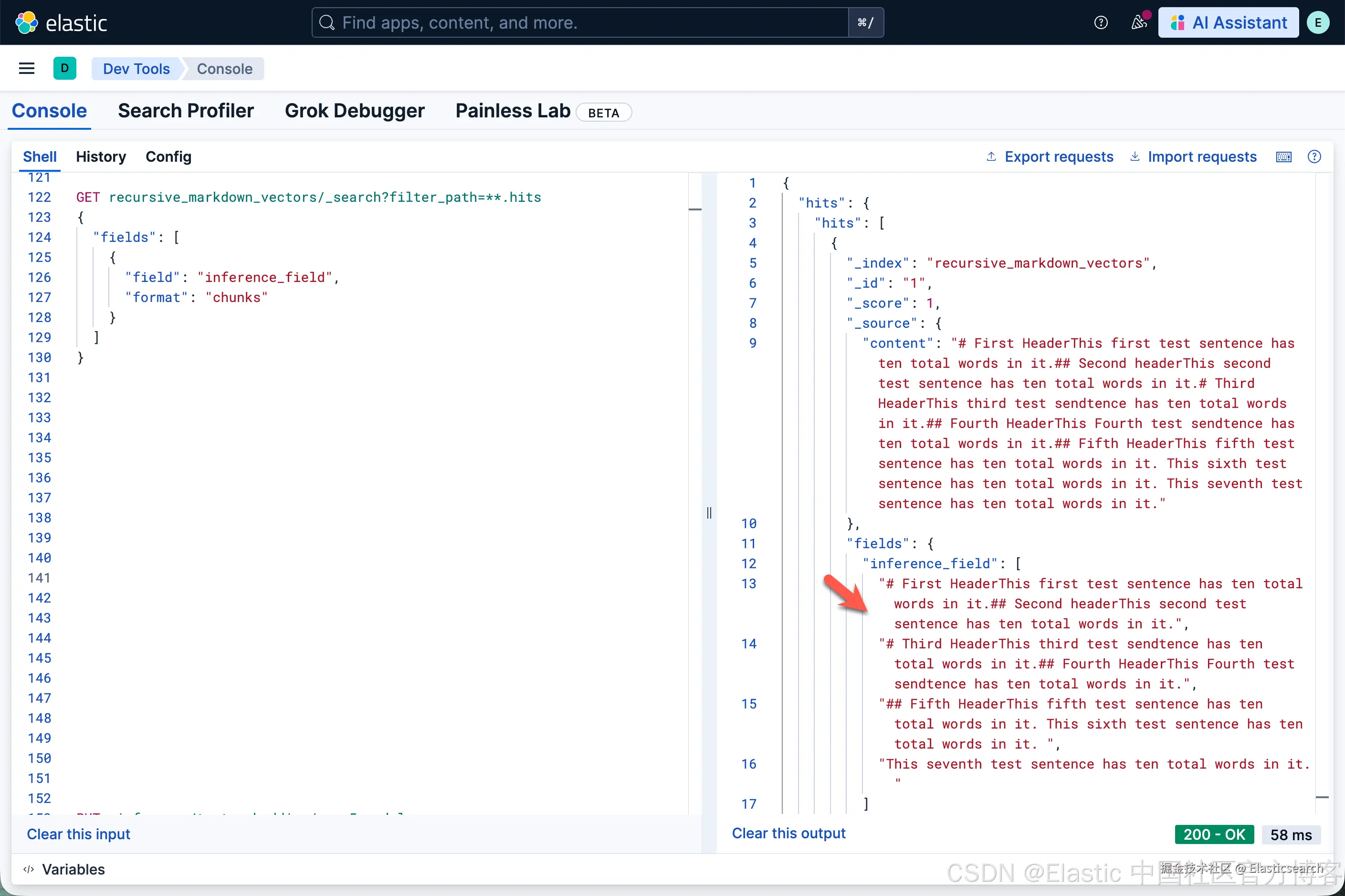
Task: Switch to the Search Profiler tab
Action: click(185, 111)
